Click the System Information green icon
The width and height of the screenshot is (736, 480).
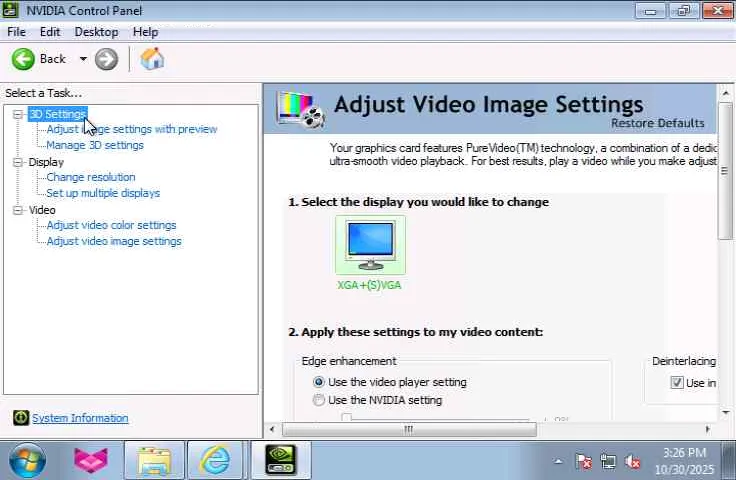[x=21, y=418]
